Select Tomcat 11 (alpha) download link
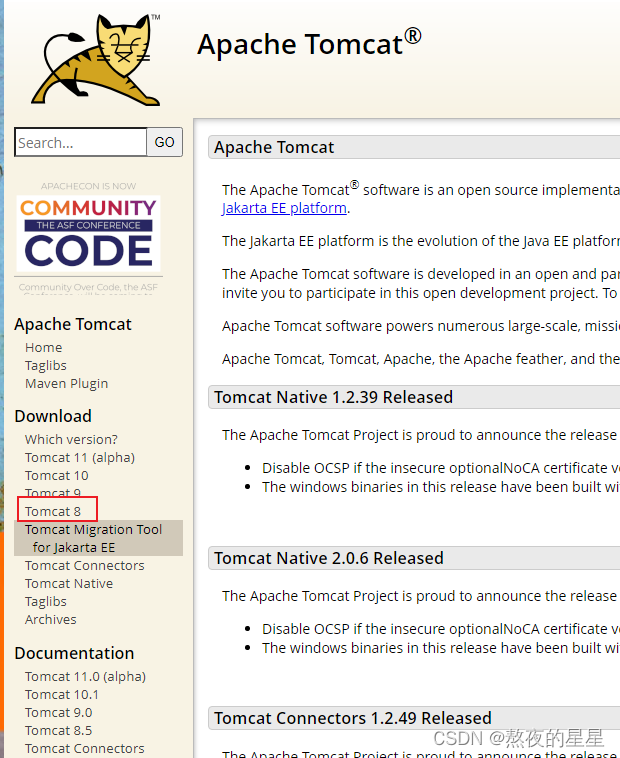The height and width of the screenshot is (758, 620). tap(80, 457)
